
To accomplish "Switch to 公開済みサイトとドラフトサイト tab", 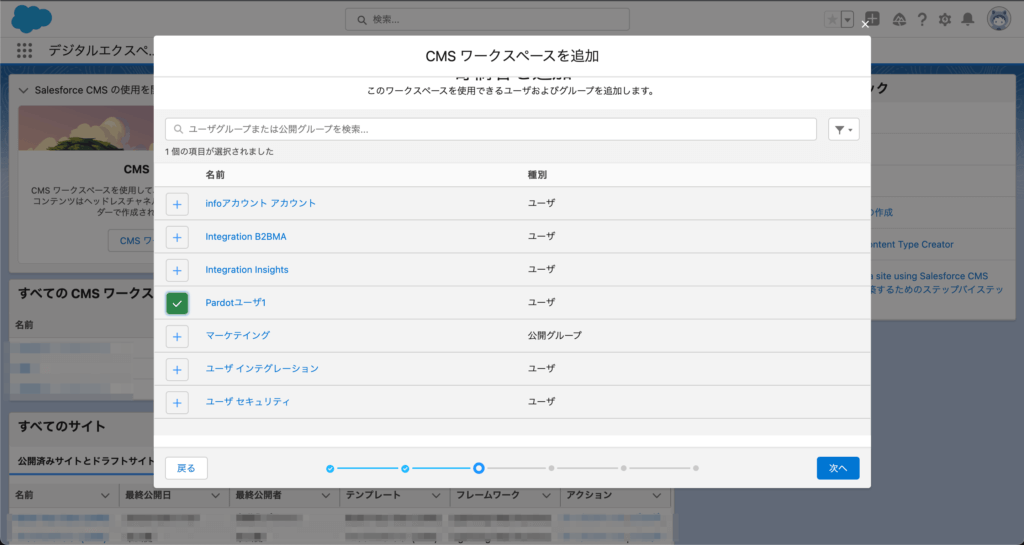I will (x=86, y=462).
